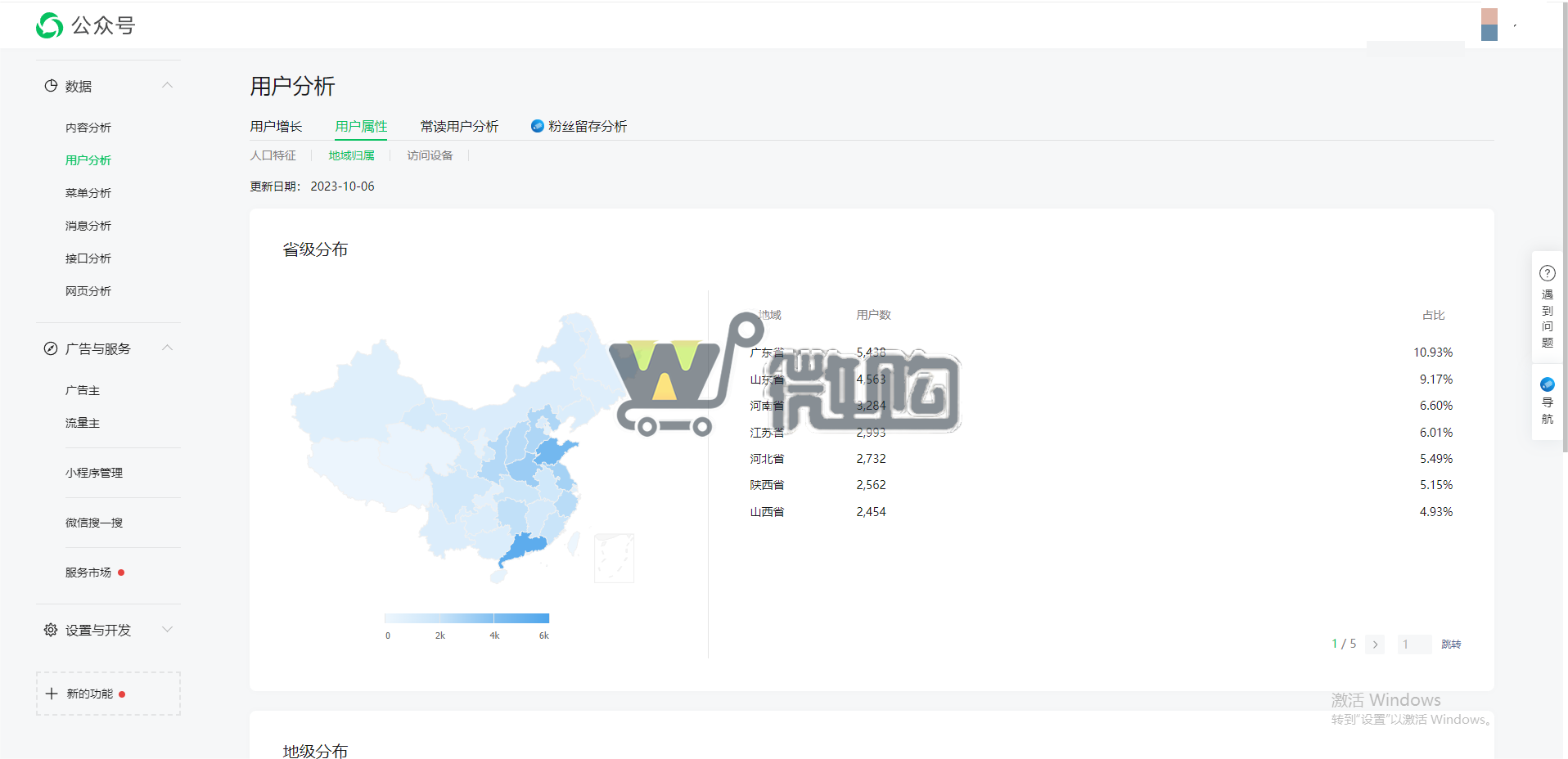1568x759 pixels.
Task: Click the 设置与开发 gear icon
Action: point(50,630)
